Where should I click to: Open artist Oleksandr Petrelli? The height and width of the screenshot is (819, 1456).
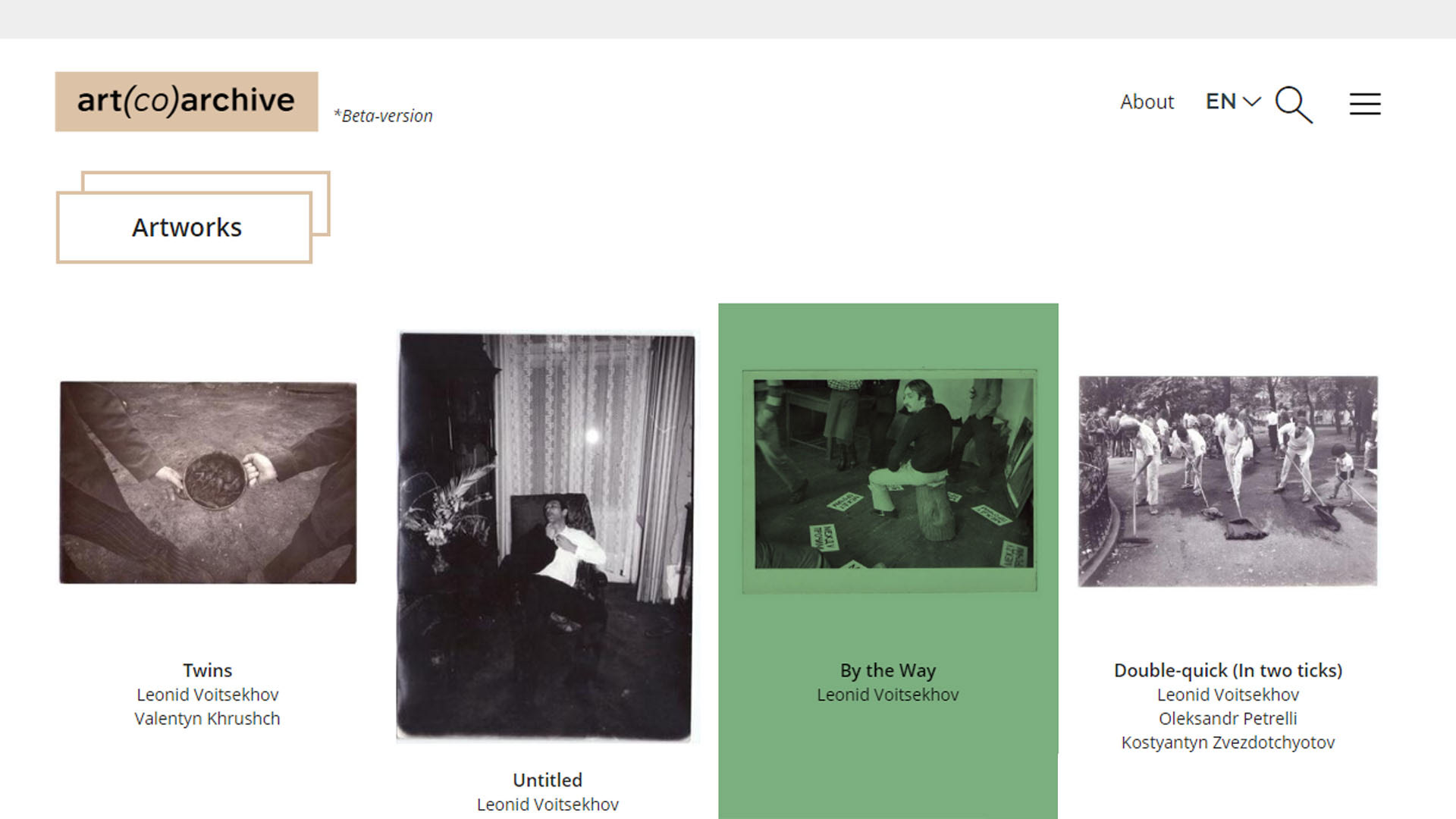coord(1228,718)
